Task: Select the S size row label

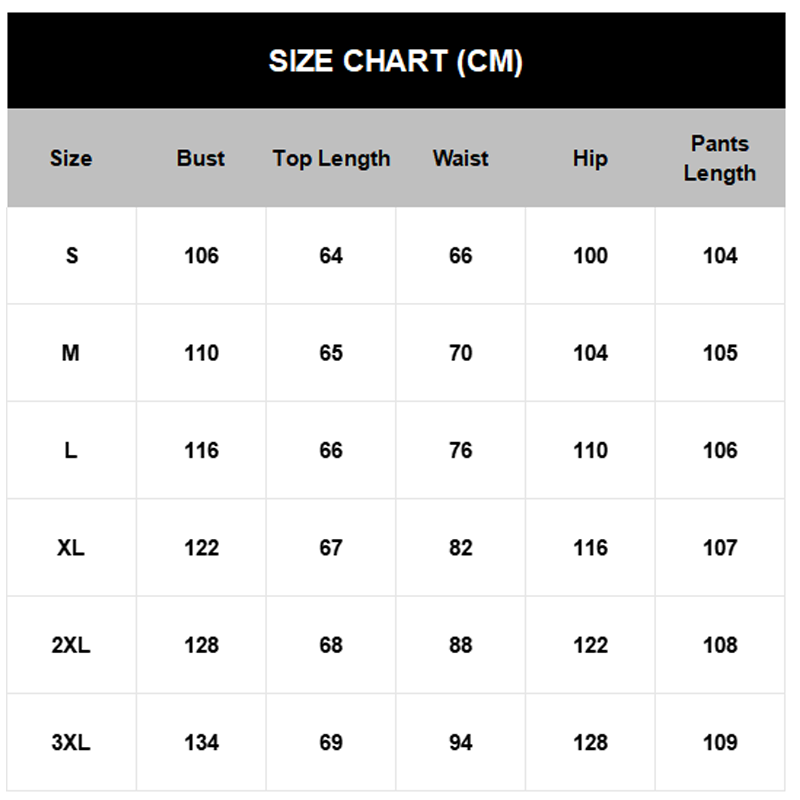Action: [x=71, y=256]
